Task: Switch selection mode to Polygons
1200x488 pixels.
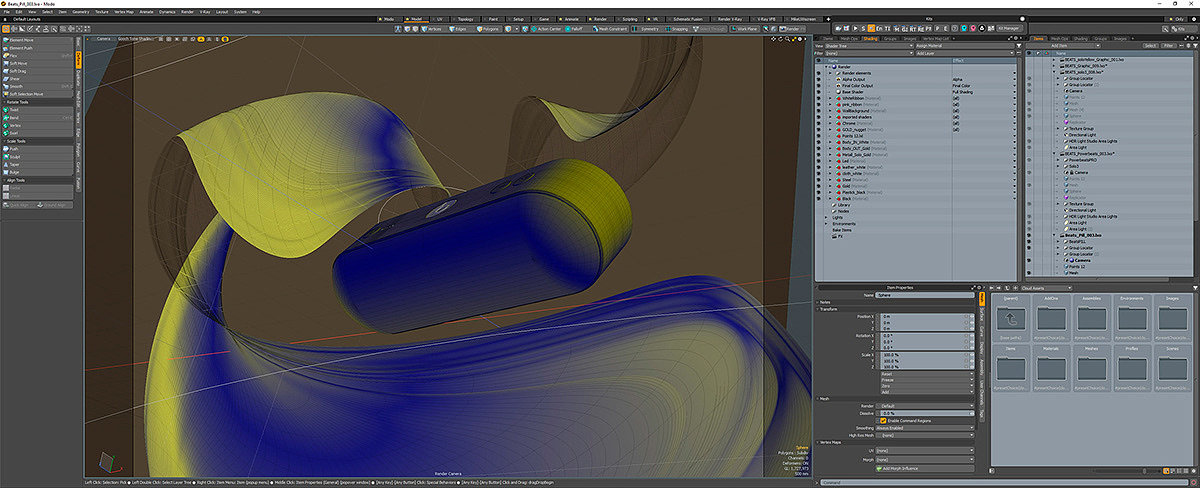Action: tap(486, 29)
